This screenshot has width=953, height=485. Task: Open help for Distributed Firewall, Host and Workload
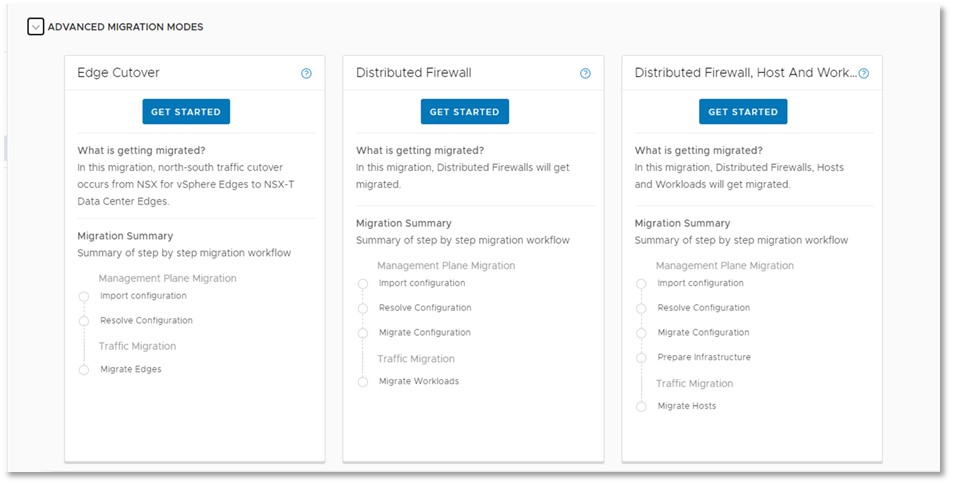coord(864,73)
